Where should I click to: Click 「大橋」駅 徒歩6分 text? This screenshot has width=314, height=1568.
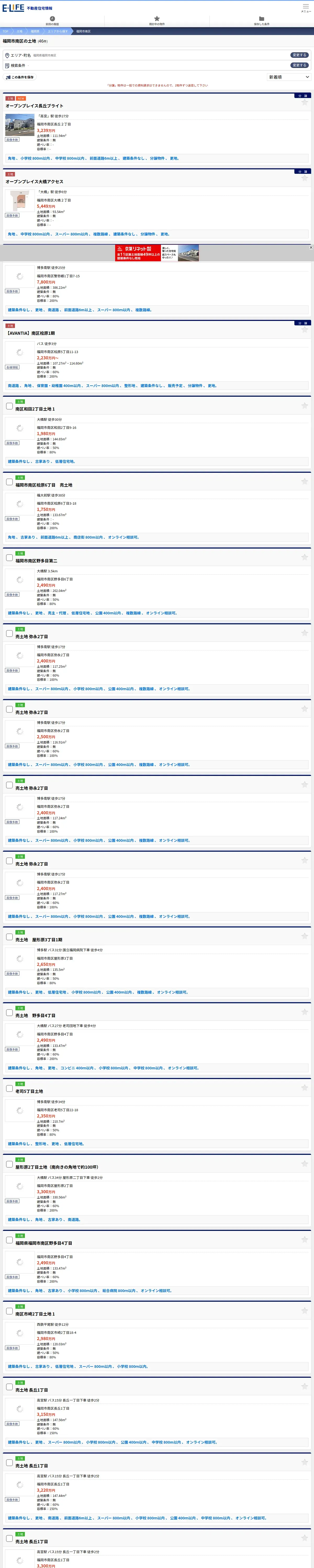coord(52,192)
